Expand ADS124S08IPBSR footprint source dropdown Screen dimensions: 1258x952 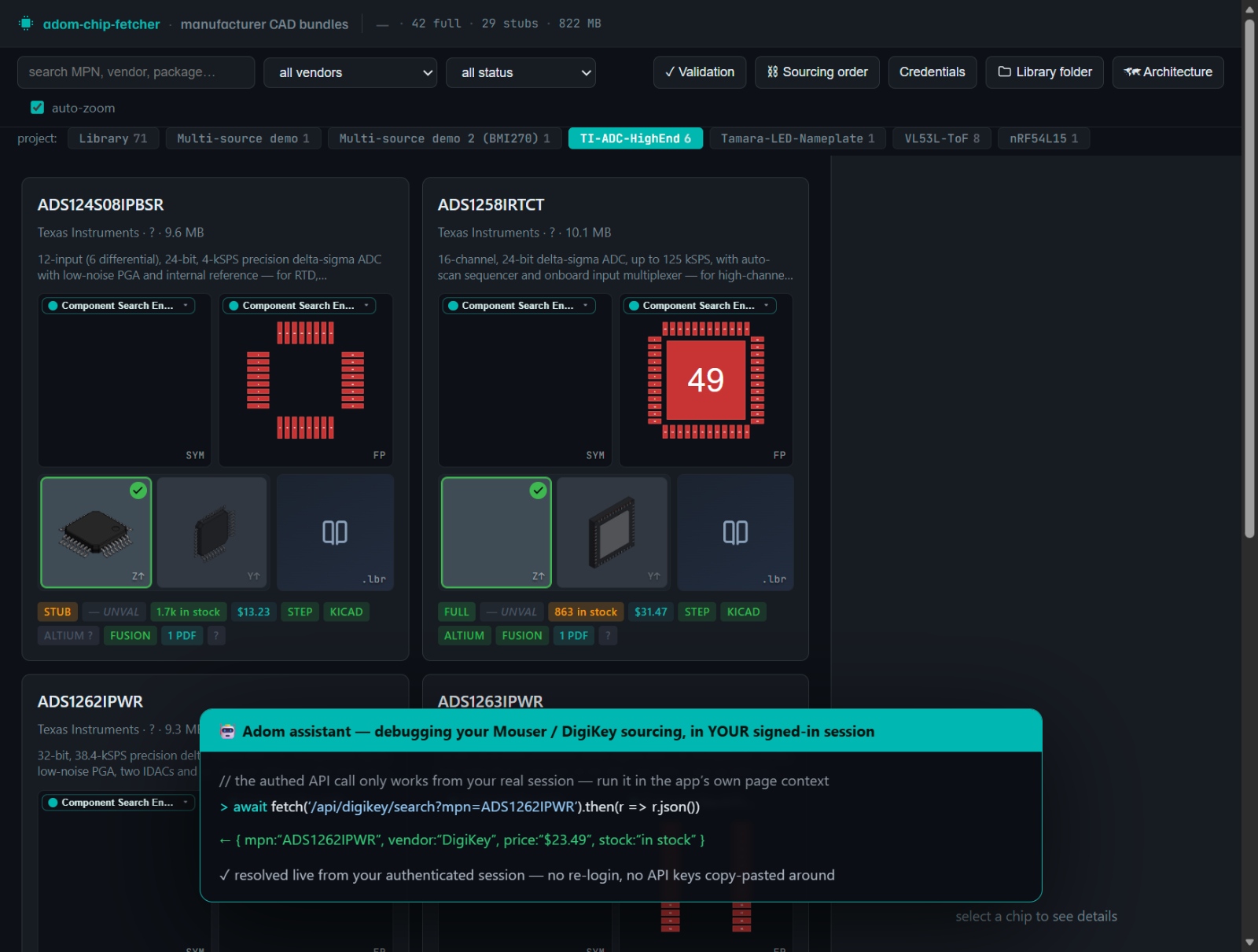point(299,306)
